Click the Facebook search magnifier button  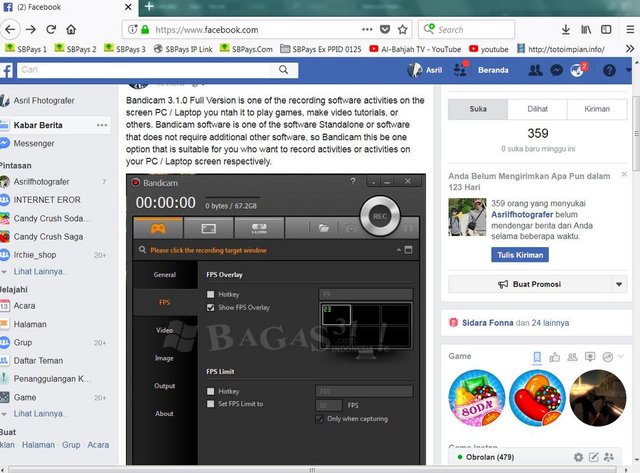click(283, 70)
